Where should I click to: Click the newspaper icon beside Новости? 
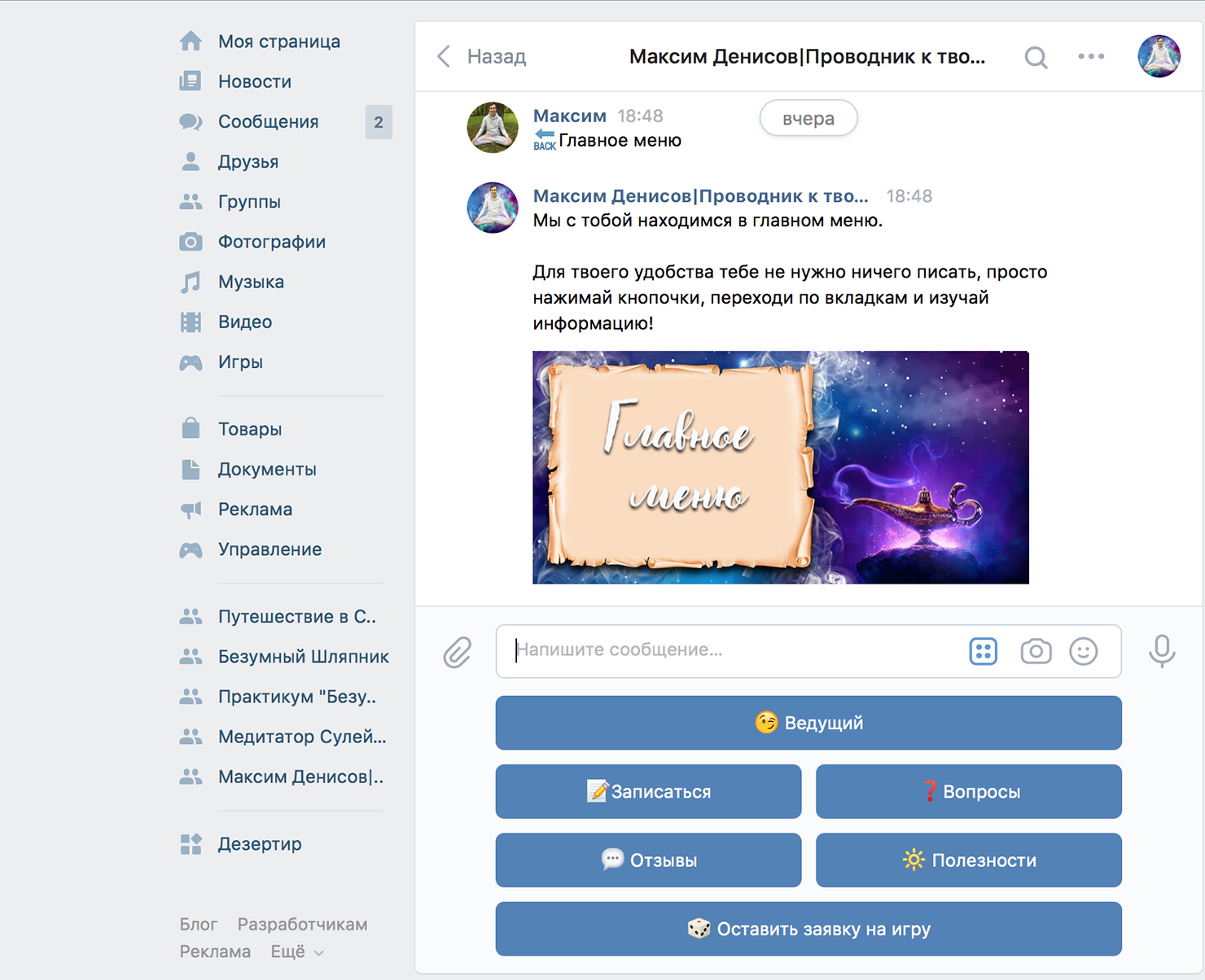[x=191, y=81]
